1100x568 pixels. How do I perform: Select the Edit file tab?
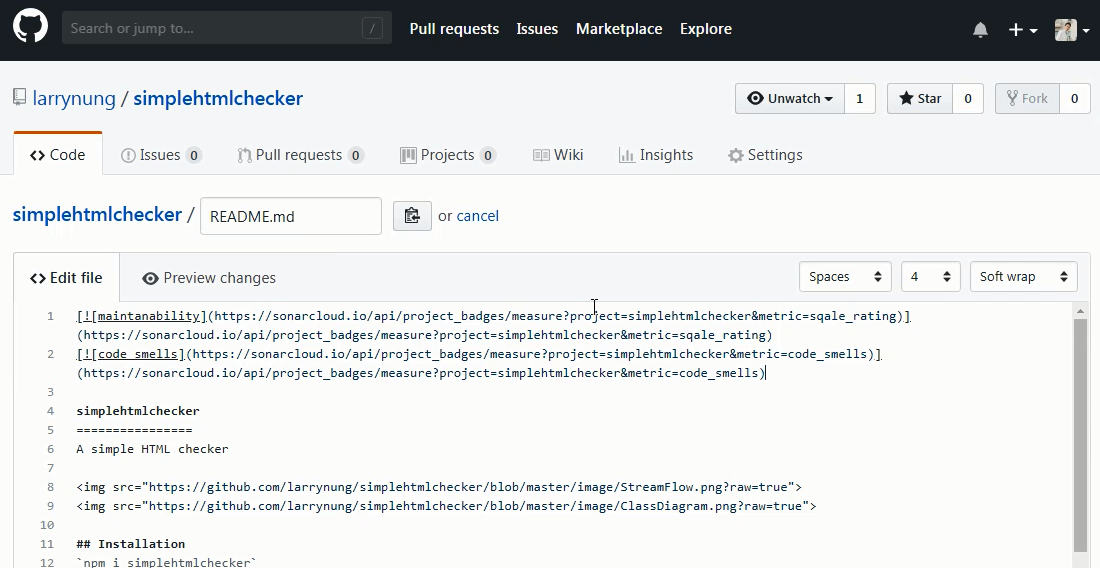point(67,278)
